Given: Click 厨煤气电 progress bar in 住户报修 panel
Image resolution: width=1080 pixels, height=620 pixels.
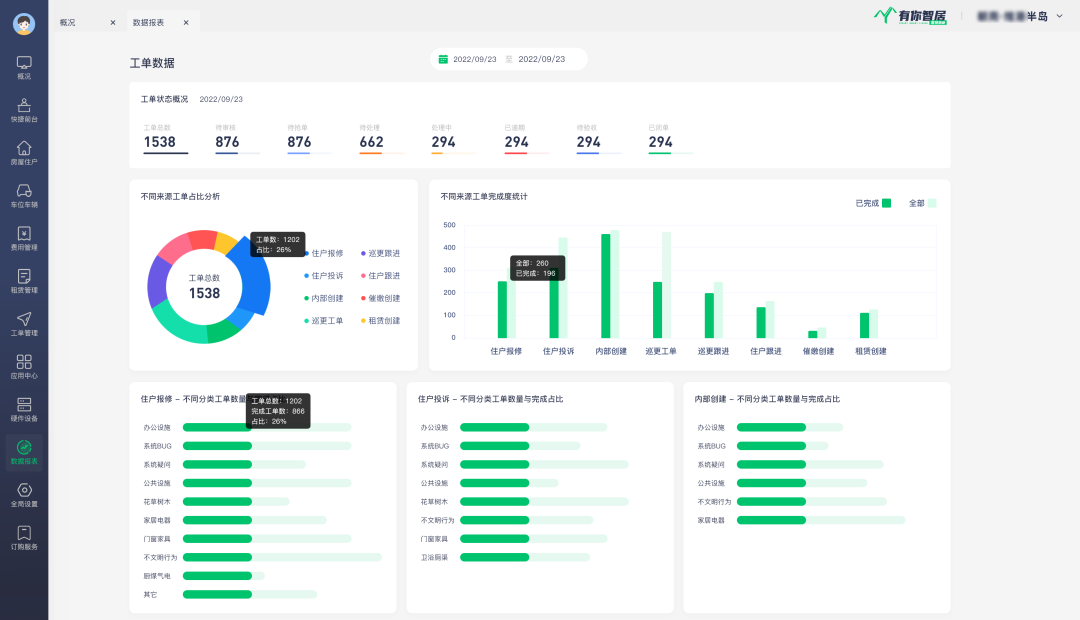Looking at the screenshot, I should (224, 576).
